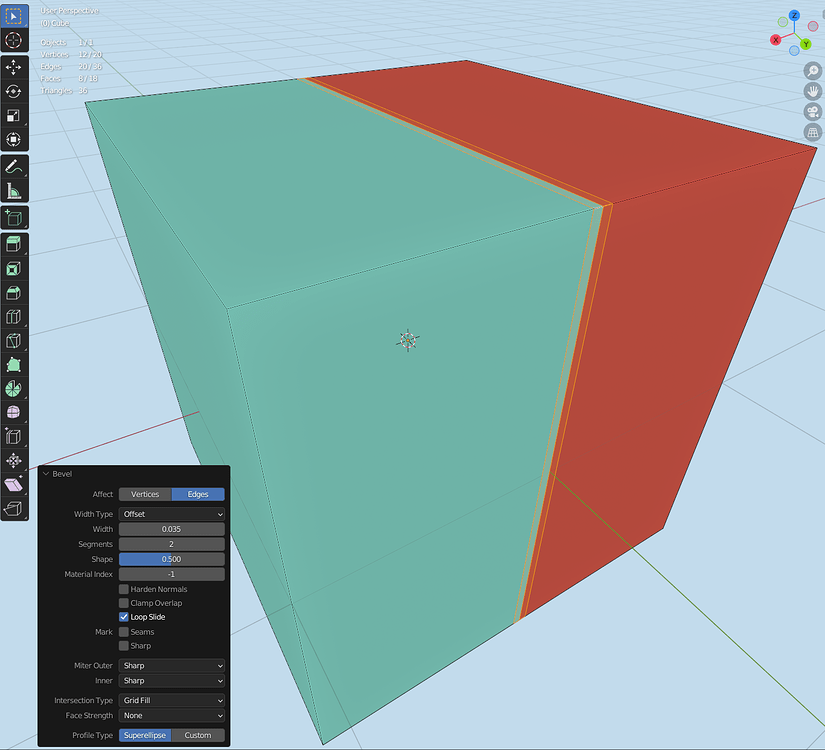
Task: Select the Move tool
Action: tap(14, 67)
